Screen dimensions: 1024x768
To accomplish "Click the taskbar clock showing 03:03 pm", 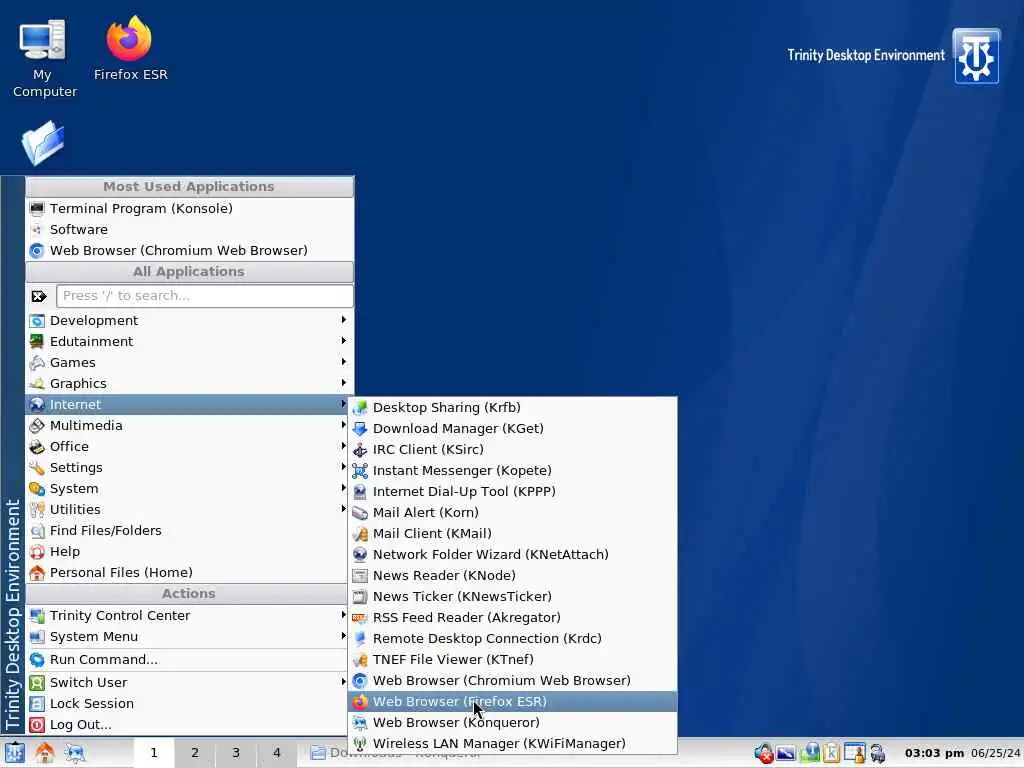I will tap(935, 753).
